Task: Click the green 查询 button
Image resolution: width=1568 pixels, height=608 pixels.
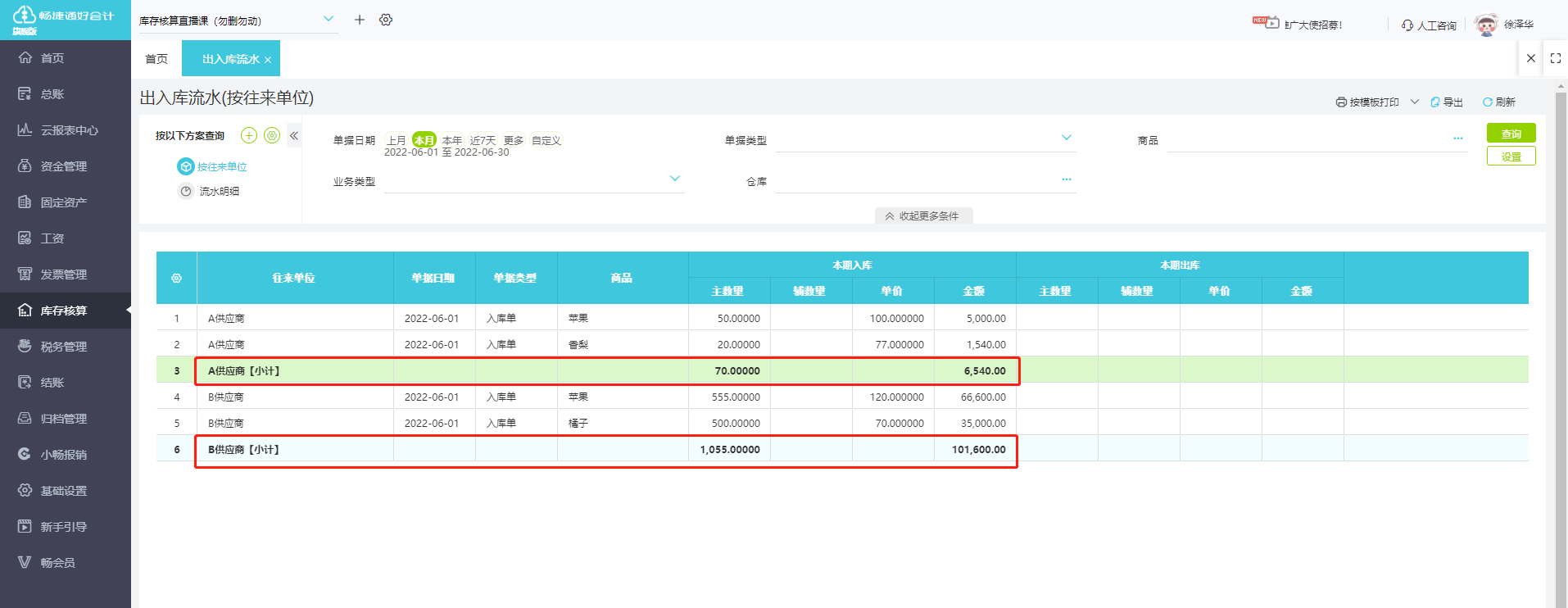Action: [x=1511, y=134]
